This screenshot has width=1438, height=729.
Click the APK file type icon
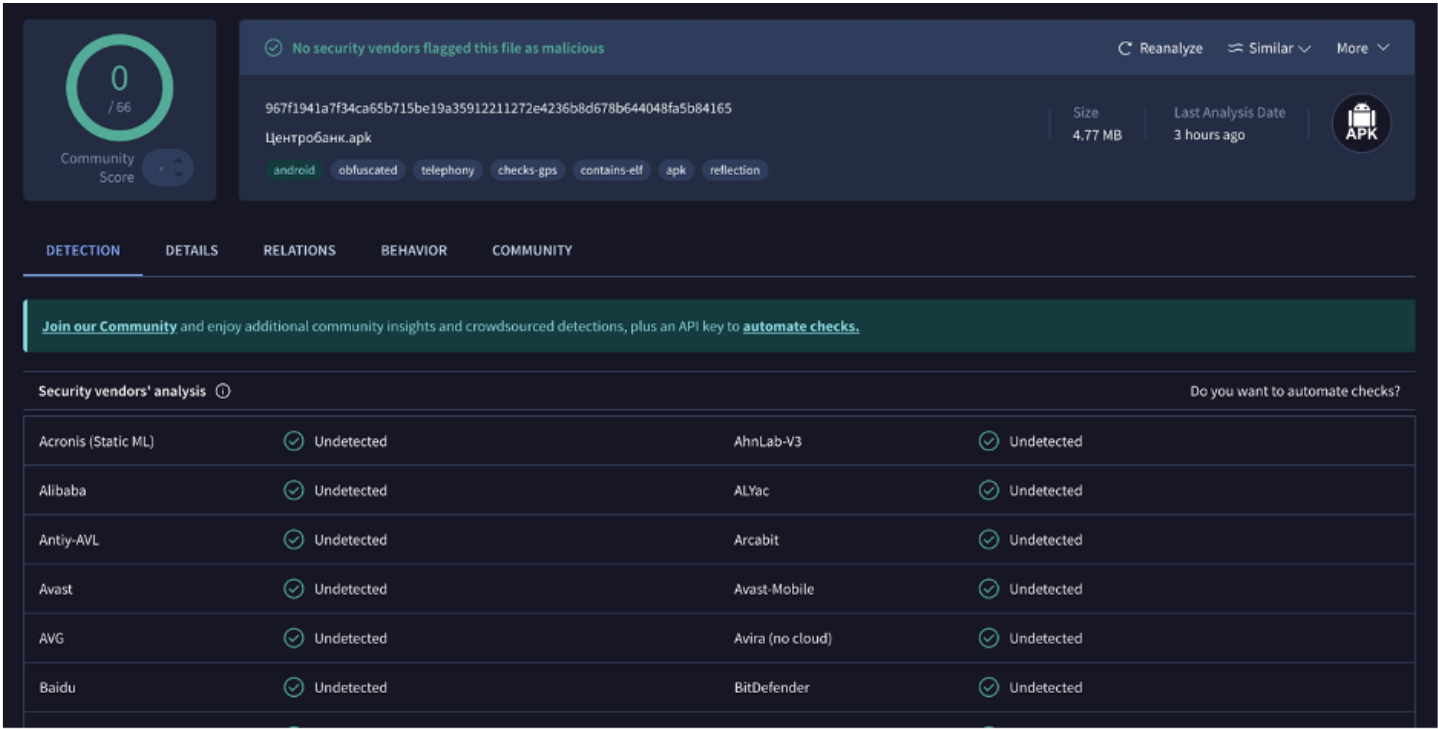pyautogui.click(x=1361, y=124)
